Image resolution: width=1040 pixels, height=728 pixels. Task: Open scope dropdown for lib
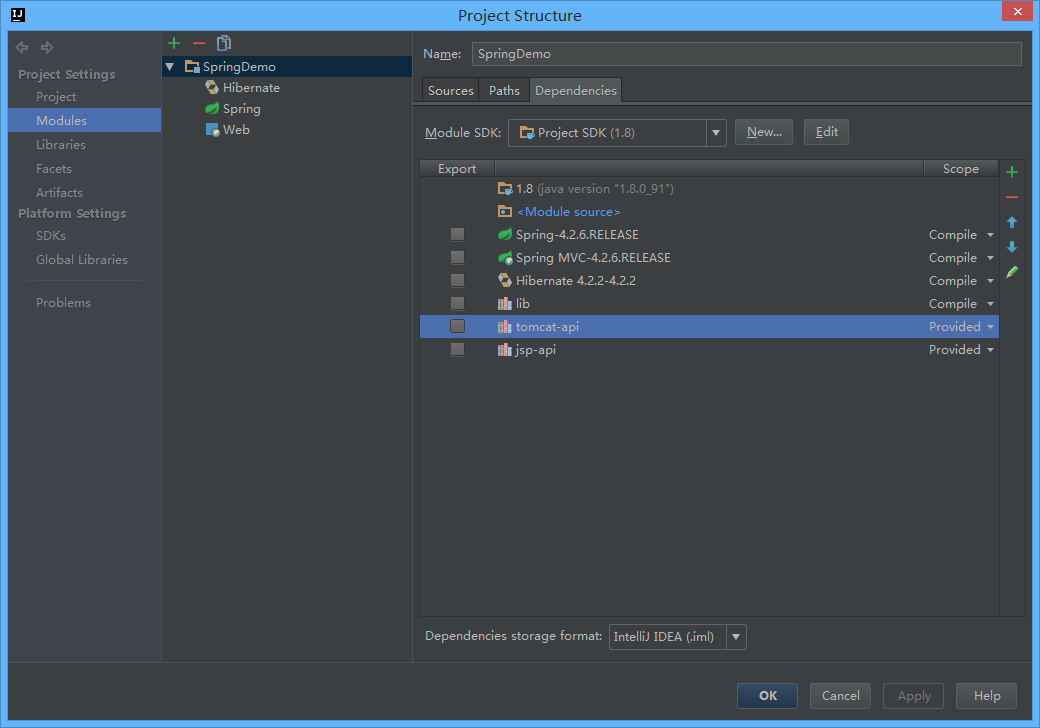[990, 304]
